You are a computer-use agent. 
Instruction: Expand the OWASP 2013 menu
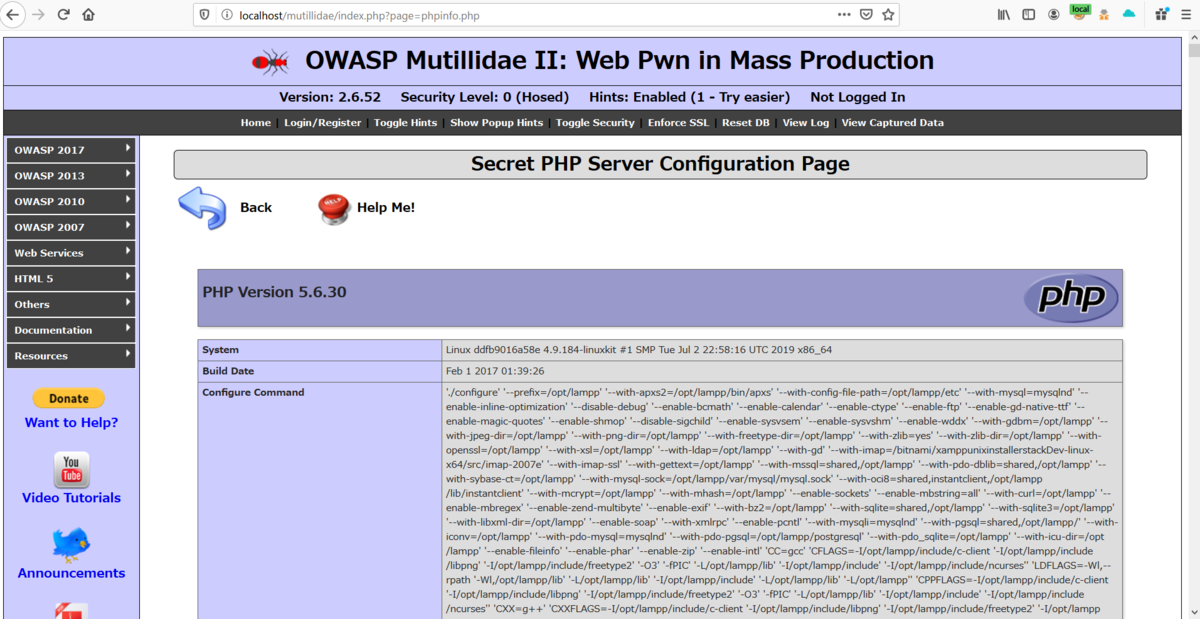(71, 176)
